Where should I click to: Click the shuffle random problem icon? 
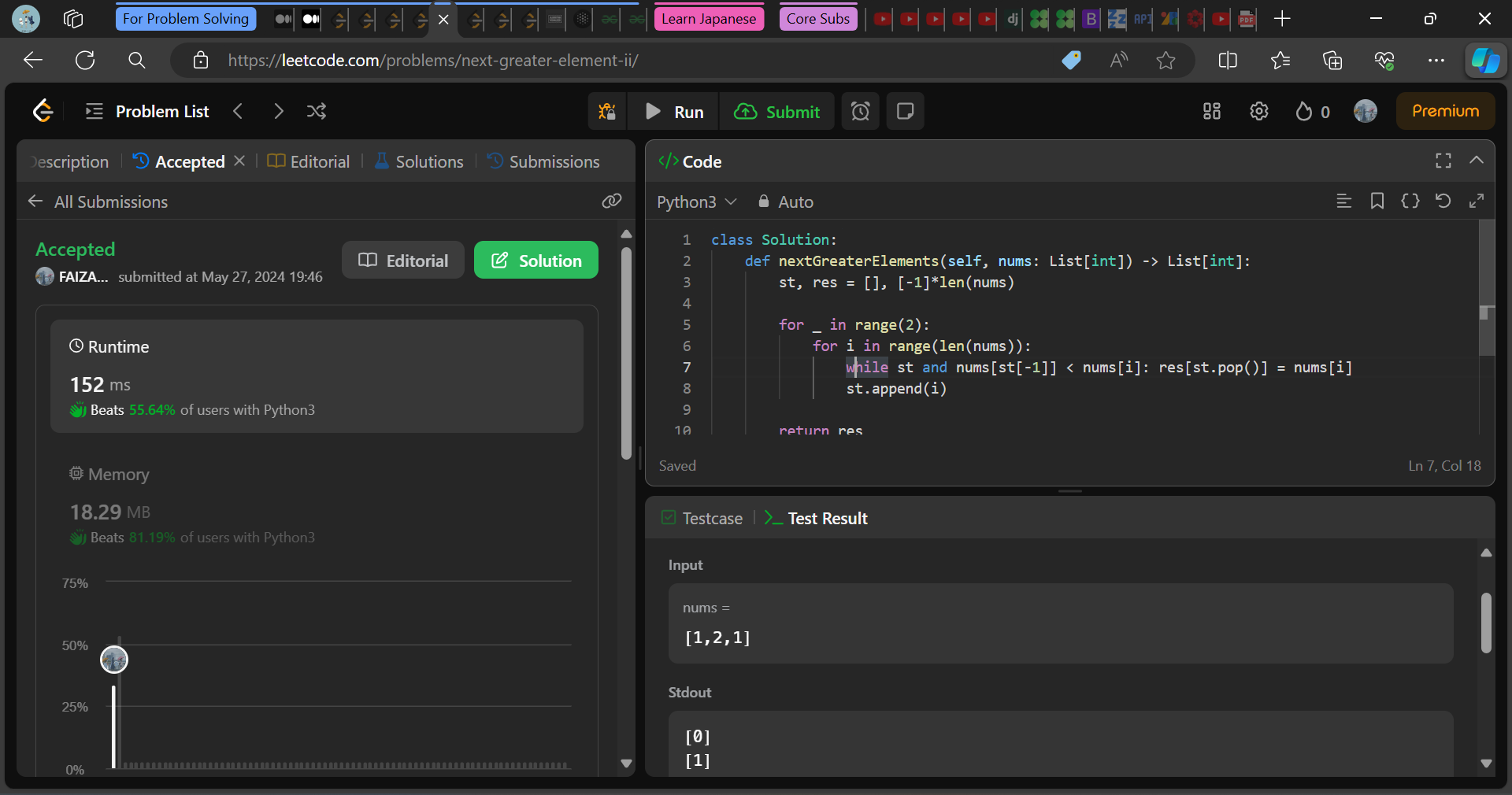tap(317, 112)
